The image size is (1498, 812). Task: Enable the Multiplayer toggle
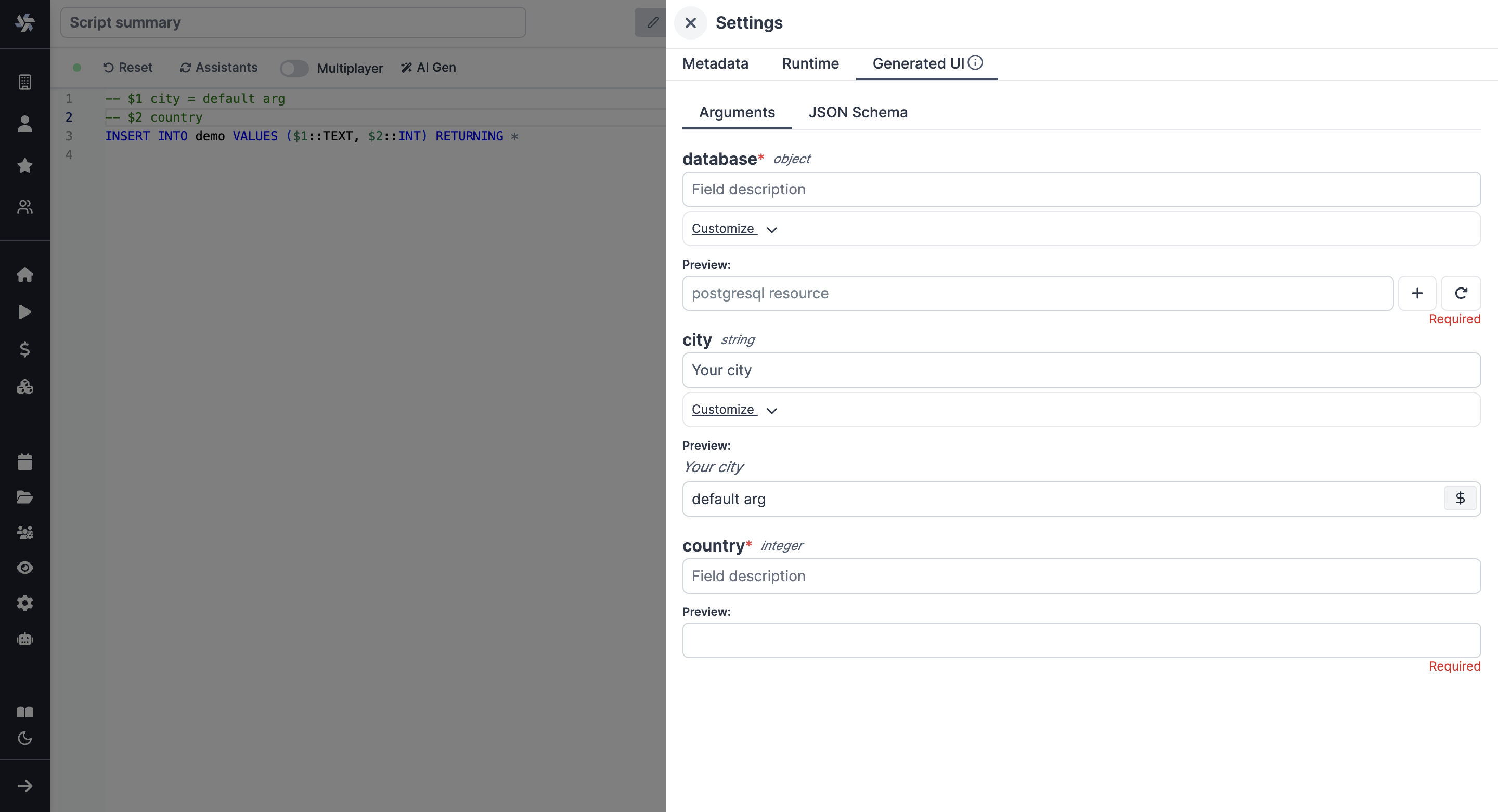(294, 68)
